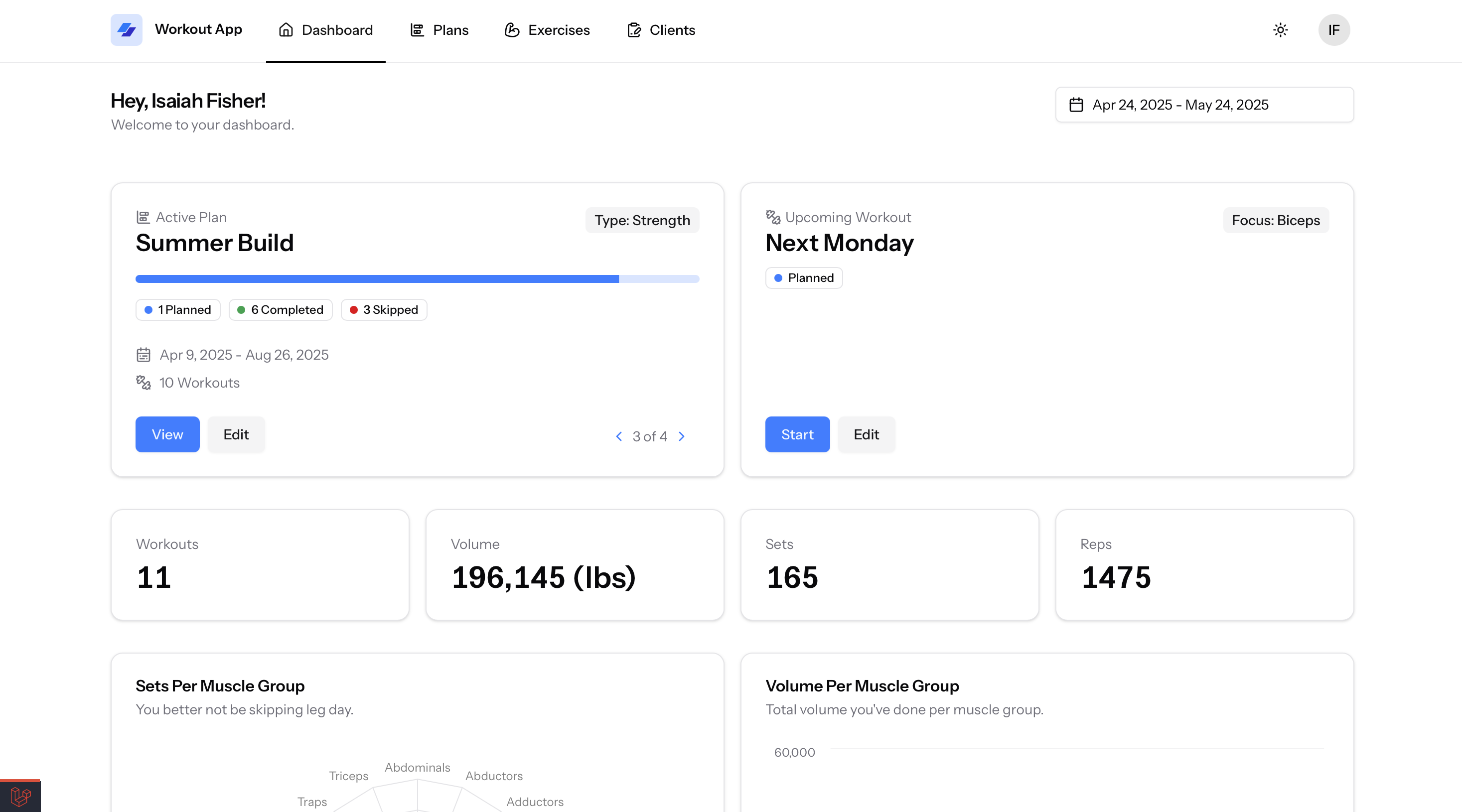Click the Traps radar chart label

pos(312,802)
